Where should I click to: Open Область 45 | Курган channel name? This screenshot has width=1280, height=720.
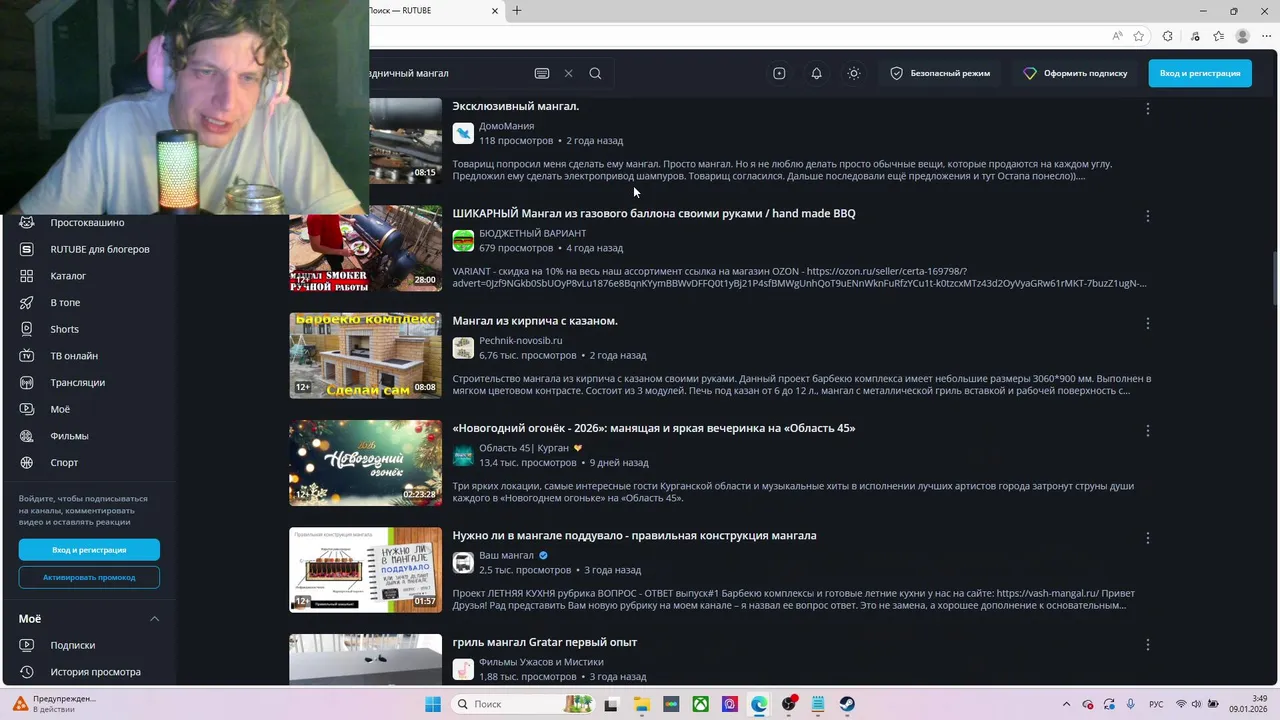[x=524, y=448]
